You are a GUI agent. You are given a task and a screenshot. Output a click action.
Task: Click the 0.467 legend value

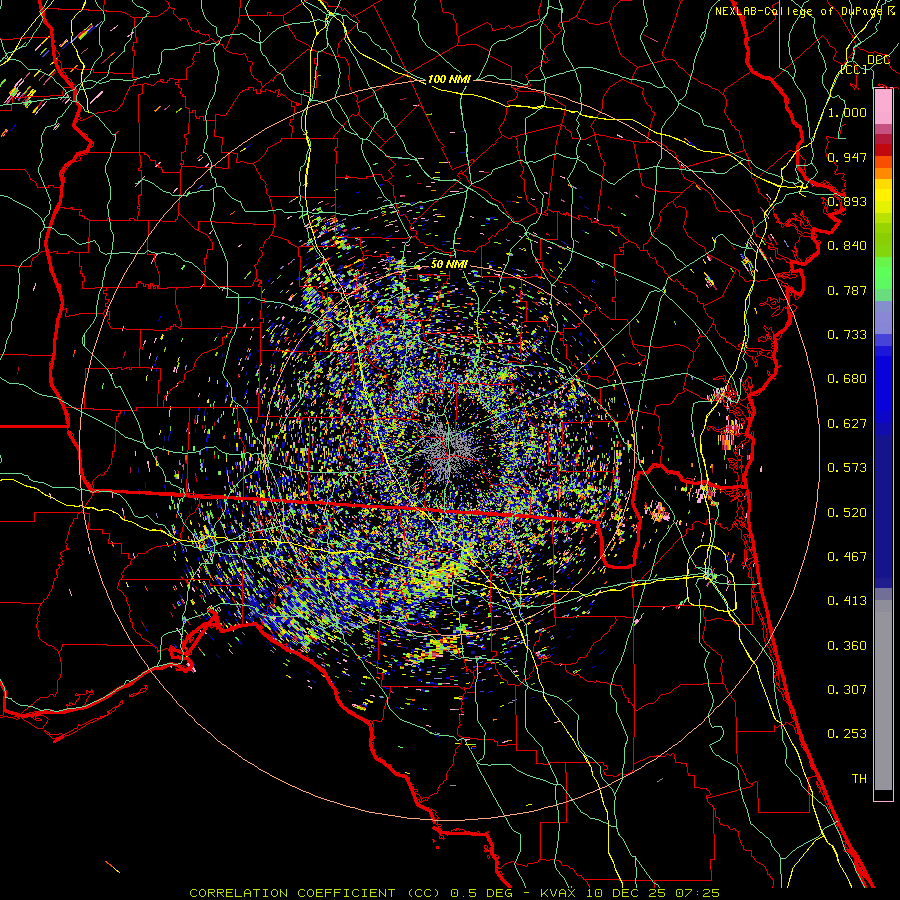[847, 557]
